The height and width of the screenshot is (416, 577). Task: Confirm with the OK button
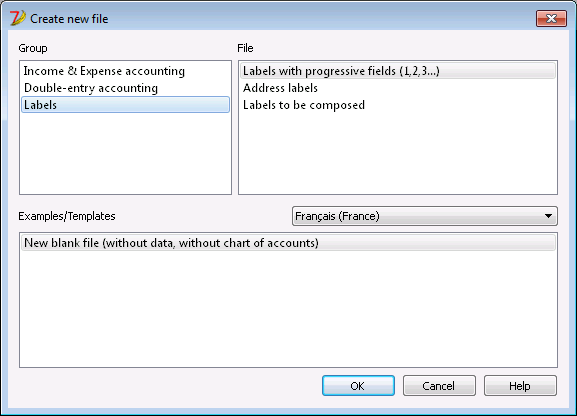point(358,386)
